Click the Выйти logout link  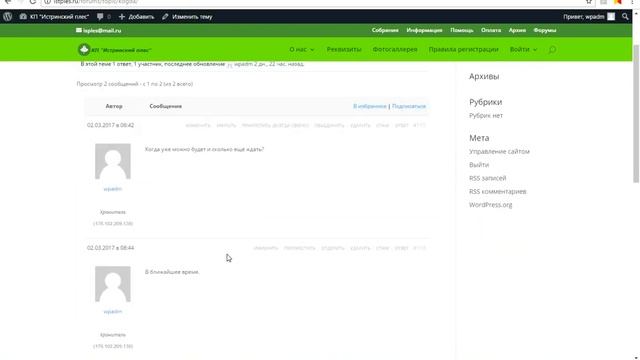point(479,165)
